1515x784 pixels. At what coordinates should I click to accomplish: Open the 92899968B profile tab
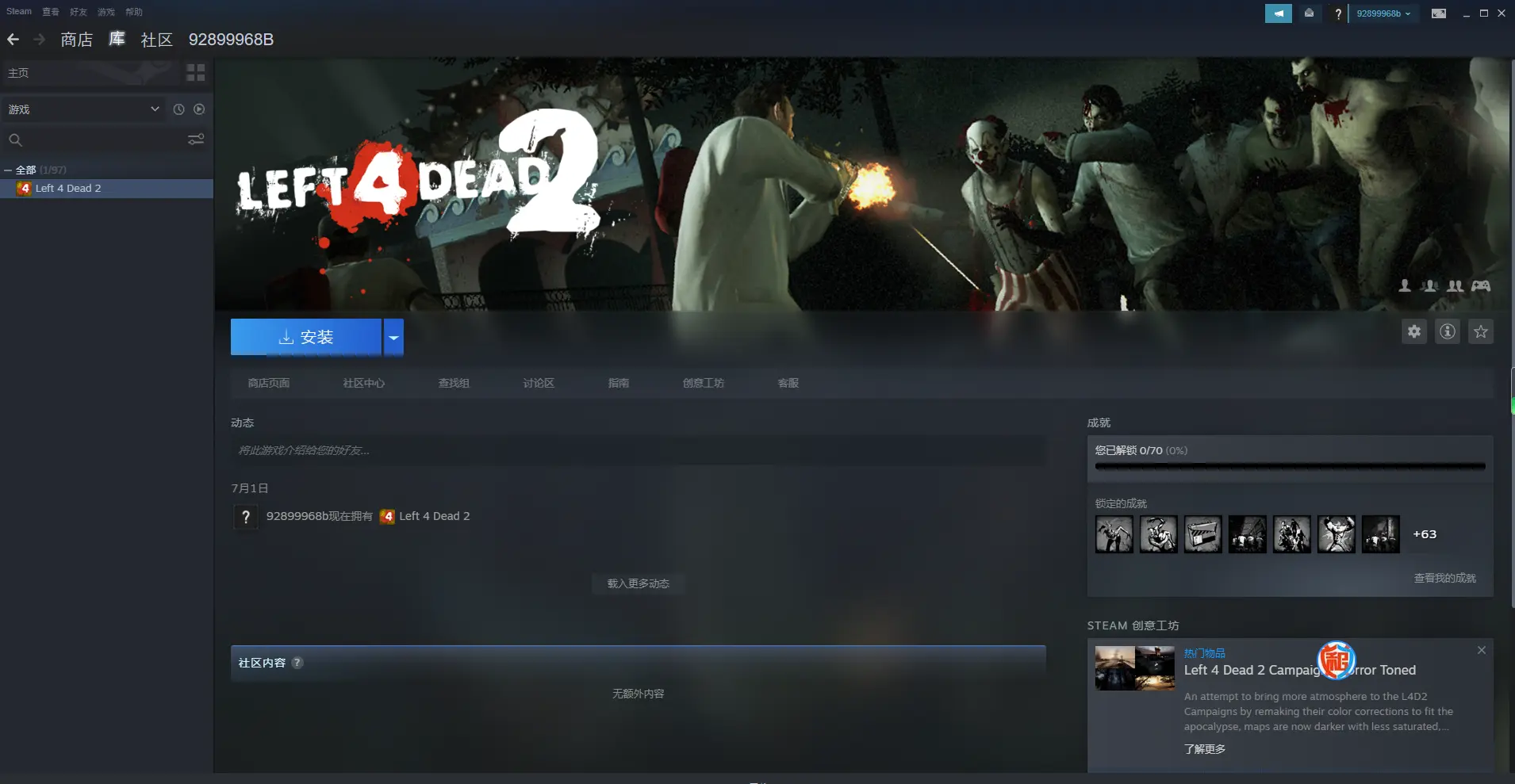[x=231, y=40]
